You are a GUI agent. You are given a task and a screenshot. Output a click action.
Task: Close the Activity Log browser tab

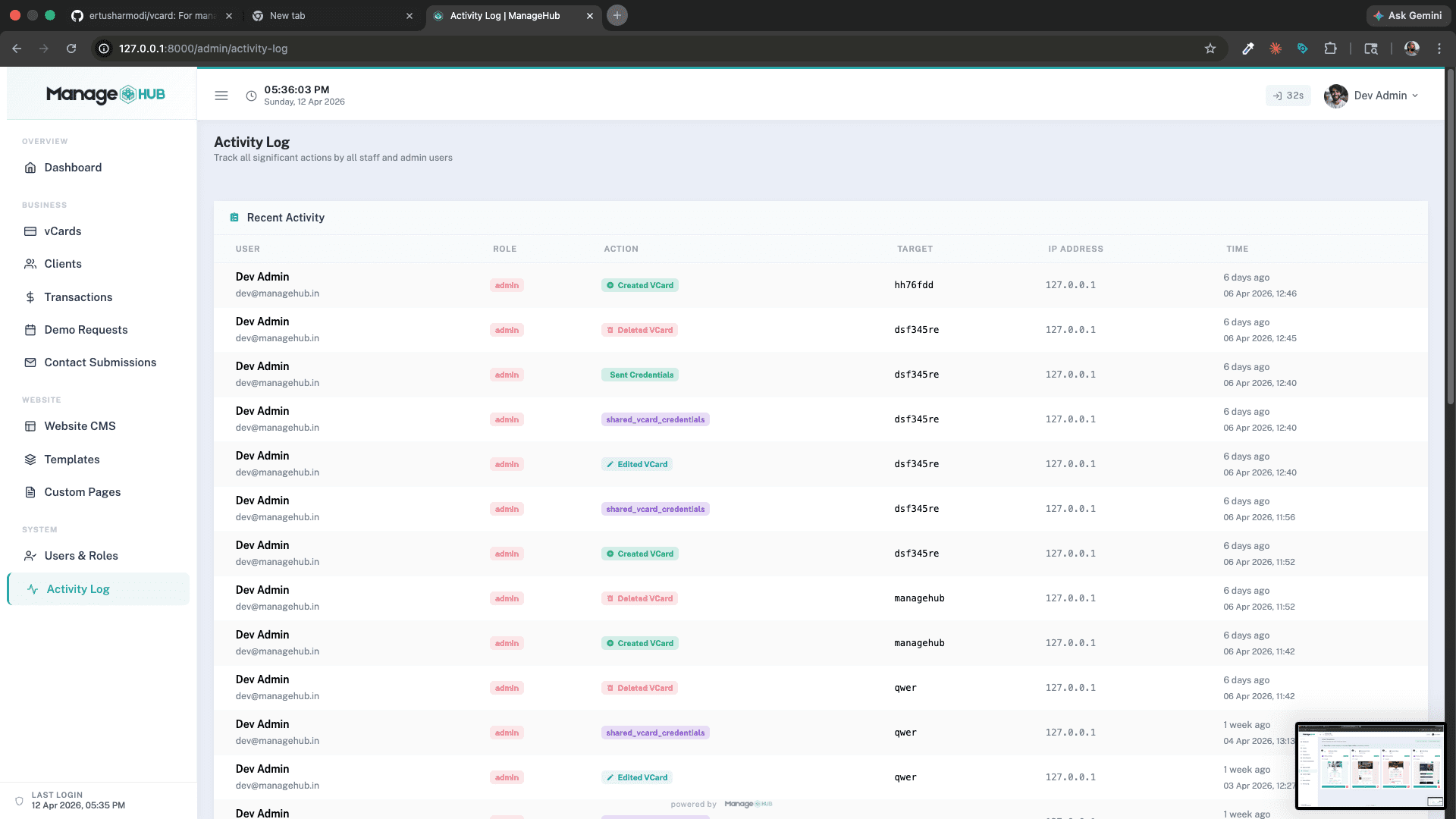tap(590, 15)
